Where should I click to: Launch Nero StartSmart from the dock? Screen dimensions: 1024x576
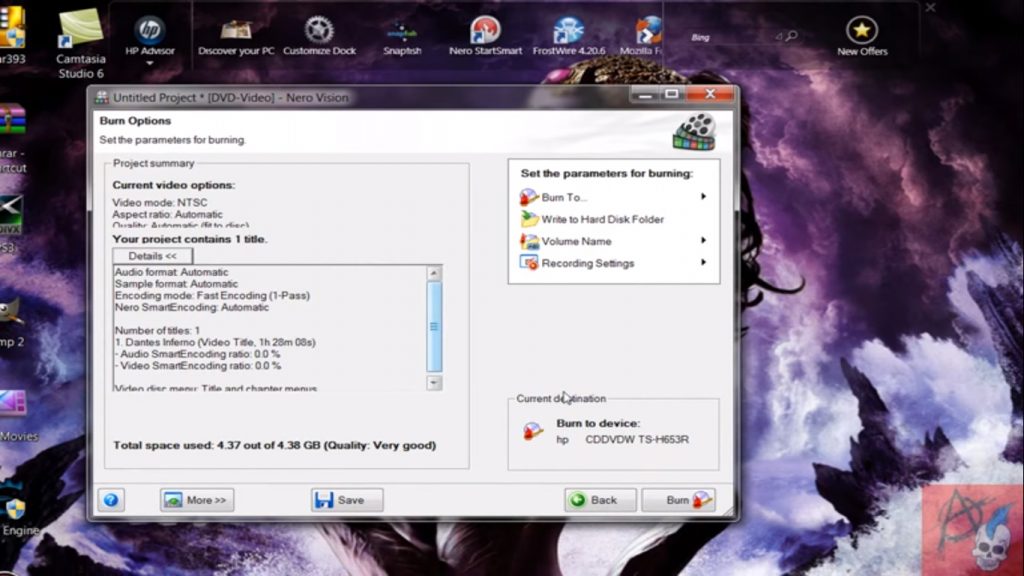coord(485,35)
